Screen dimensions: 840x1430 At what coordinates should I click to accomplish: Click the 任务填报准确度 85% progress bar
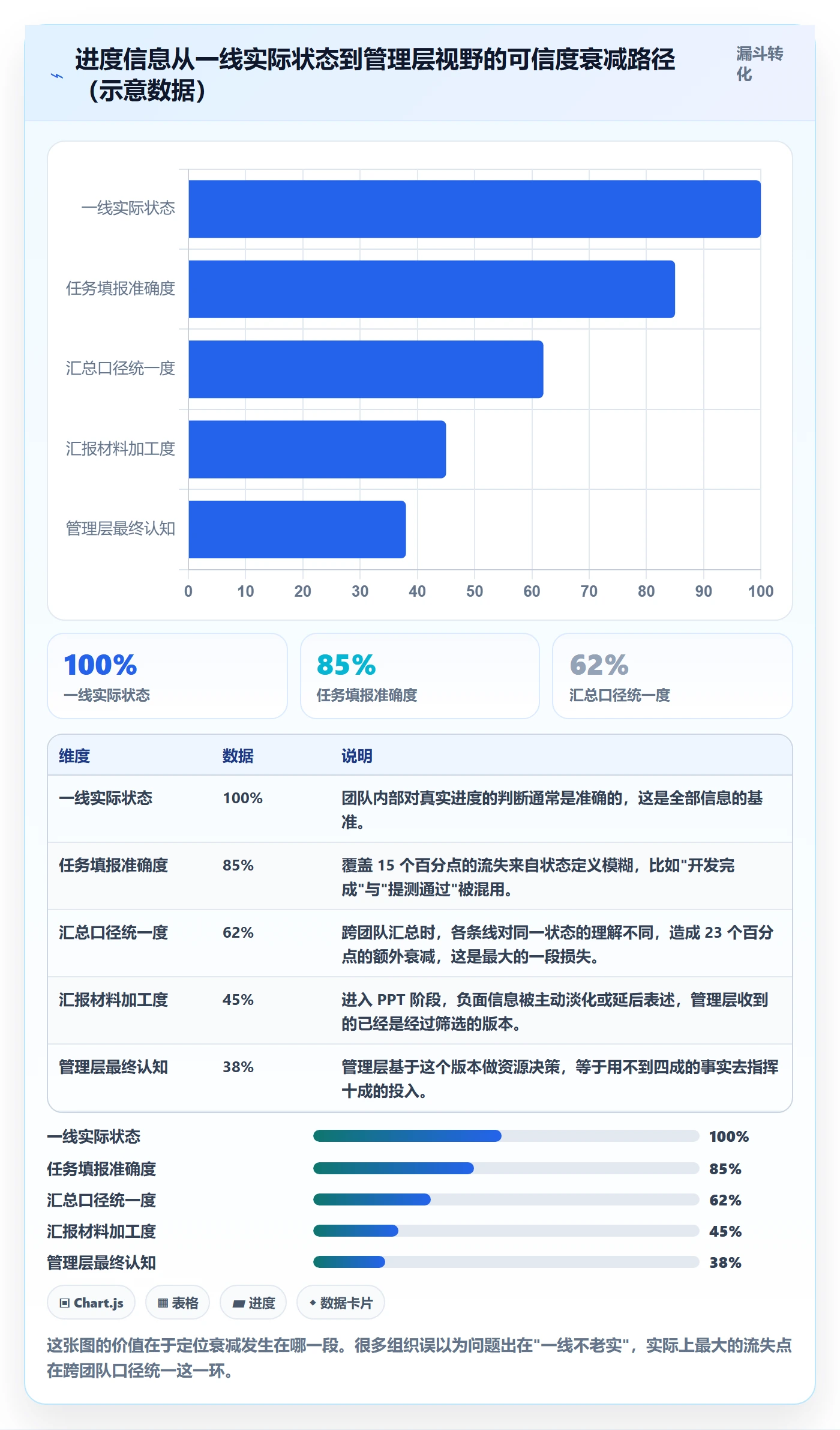tap(506, 1168)
